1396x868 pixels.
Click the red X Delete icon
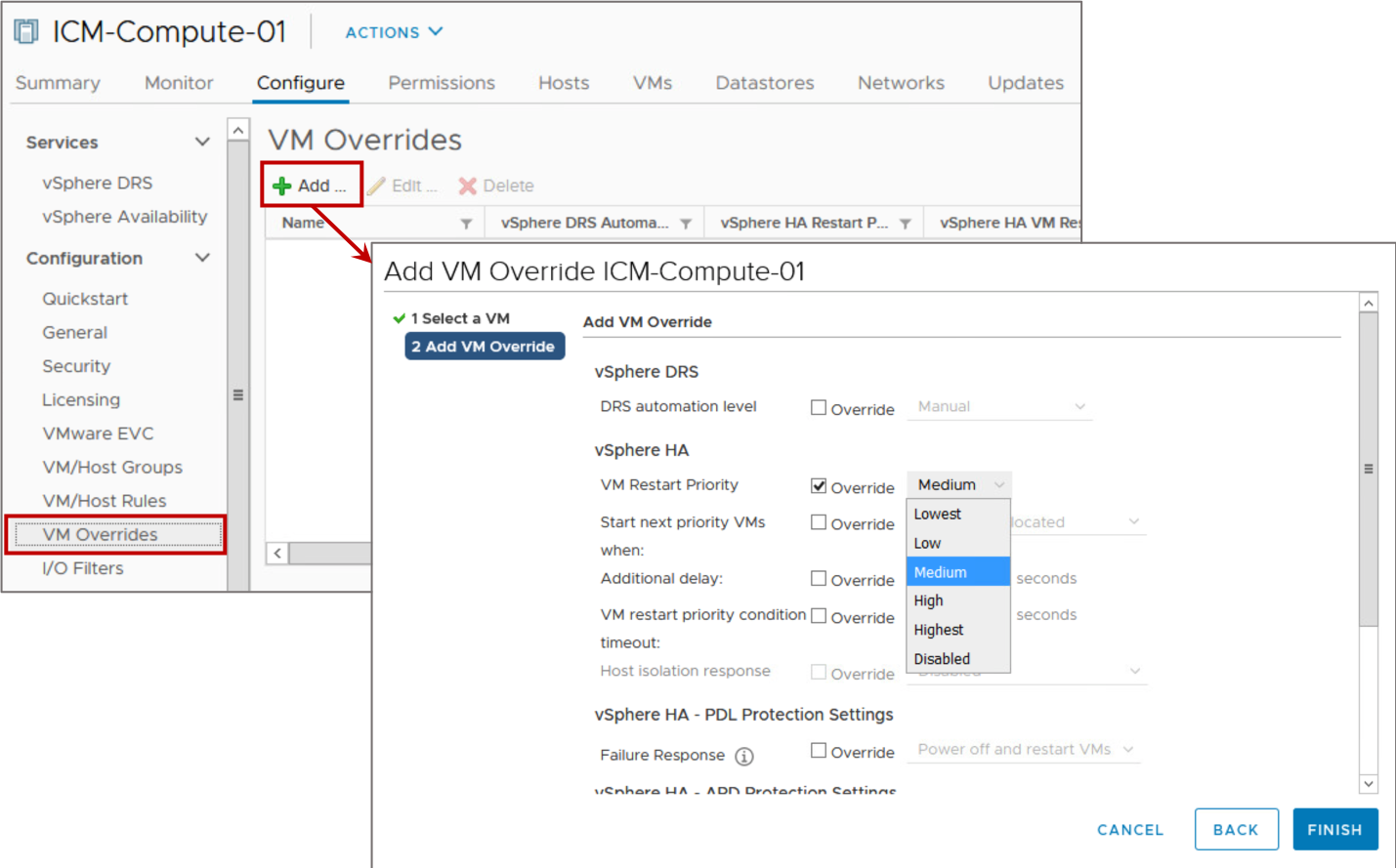coord(468,186)
